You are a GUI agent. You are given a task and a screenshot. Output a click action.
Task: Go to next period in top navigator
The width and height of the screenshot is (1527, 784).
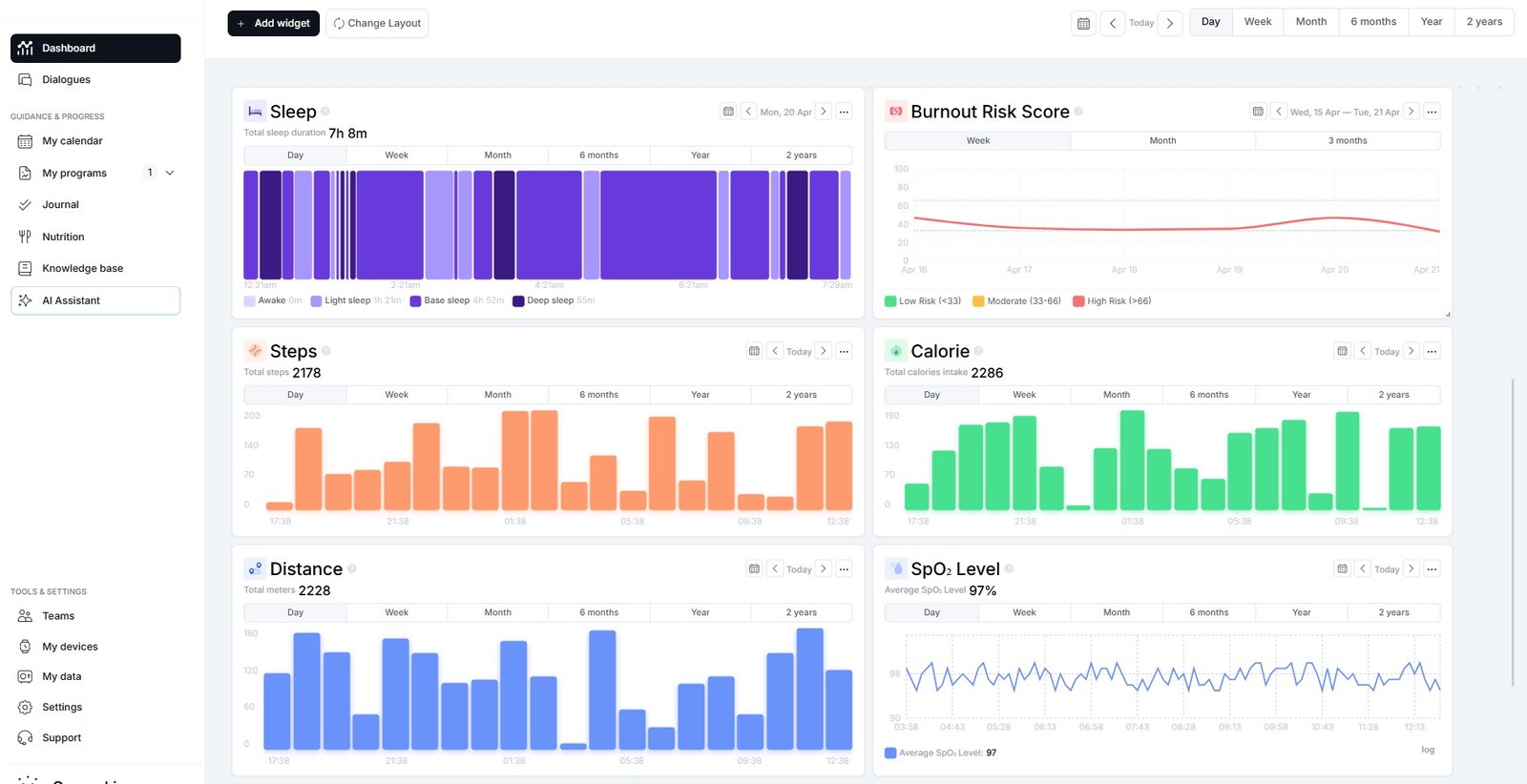1170,23
